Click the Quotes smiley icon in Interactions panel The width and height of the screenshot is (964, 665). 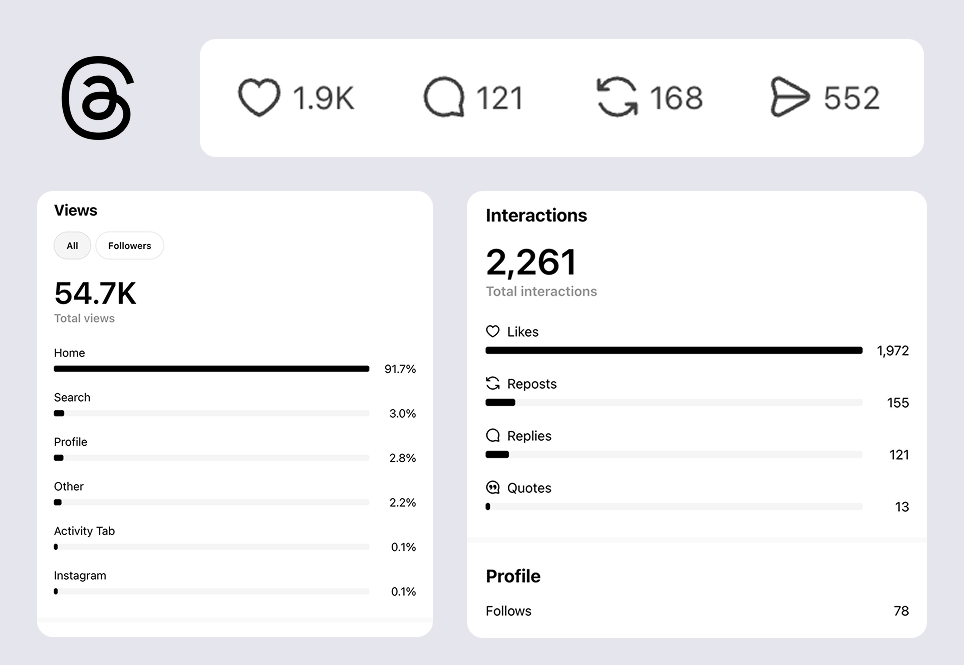tap(492, 488)
